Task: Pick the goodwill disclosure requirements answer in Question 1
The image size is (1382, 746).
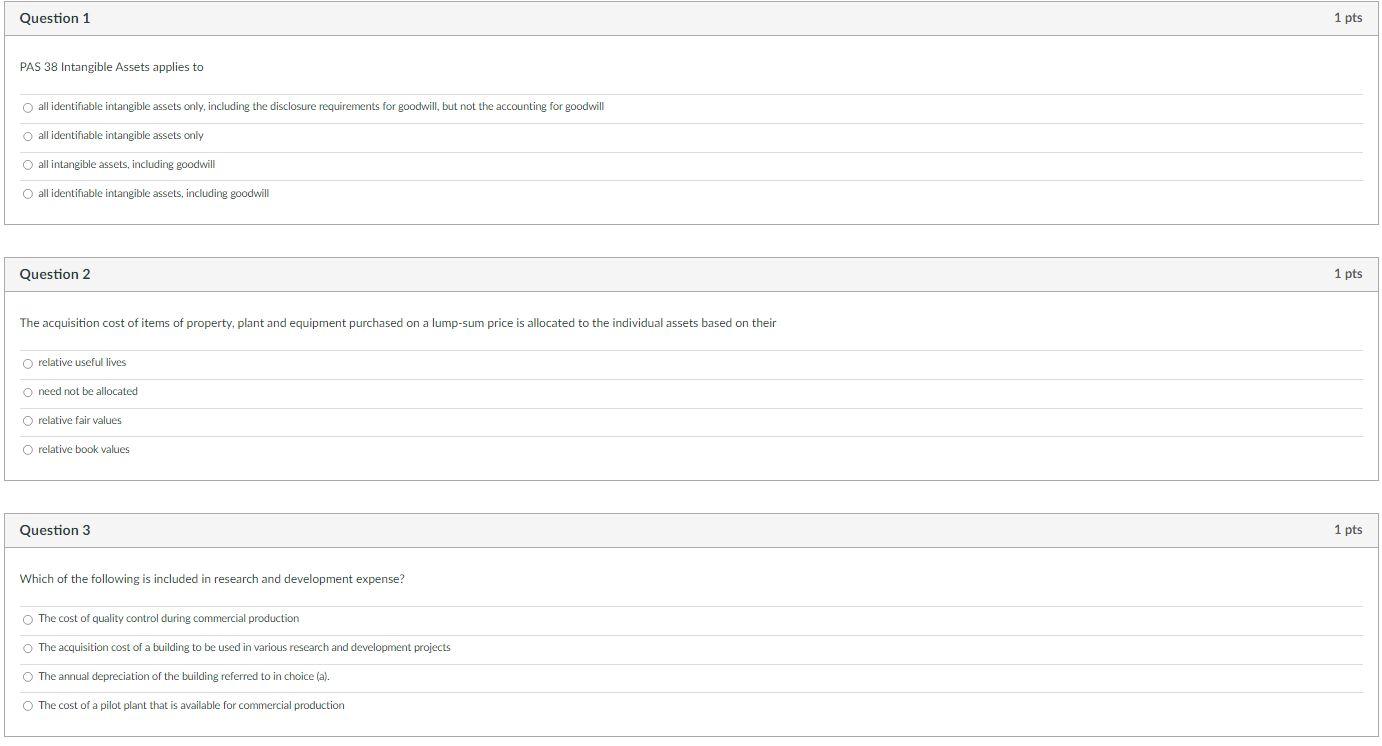Action: coord(27,106)
